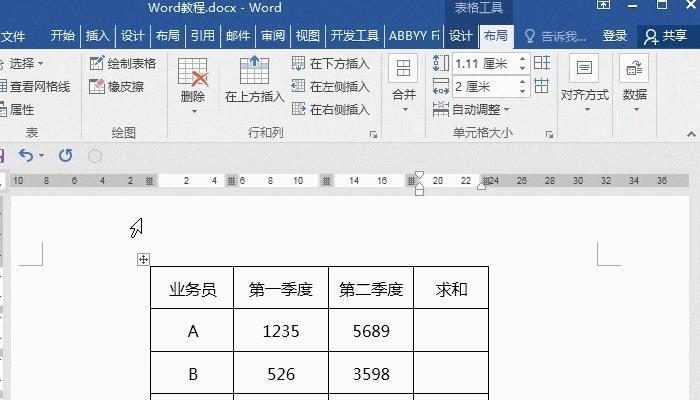Viewport: 700px width, 400px height.
Task: Click the ruler right indent marker
Action: (x=481, y=185)
